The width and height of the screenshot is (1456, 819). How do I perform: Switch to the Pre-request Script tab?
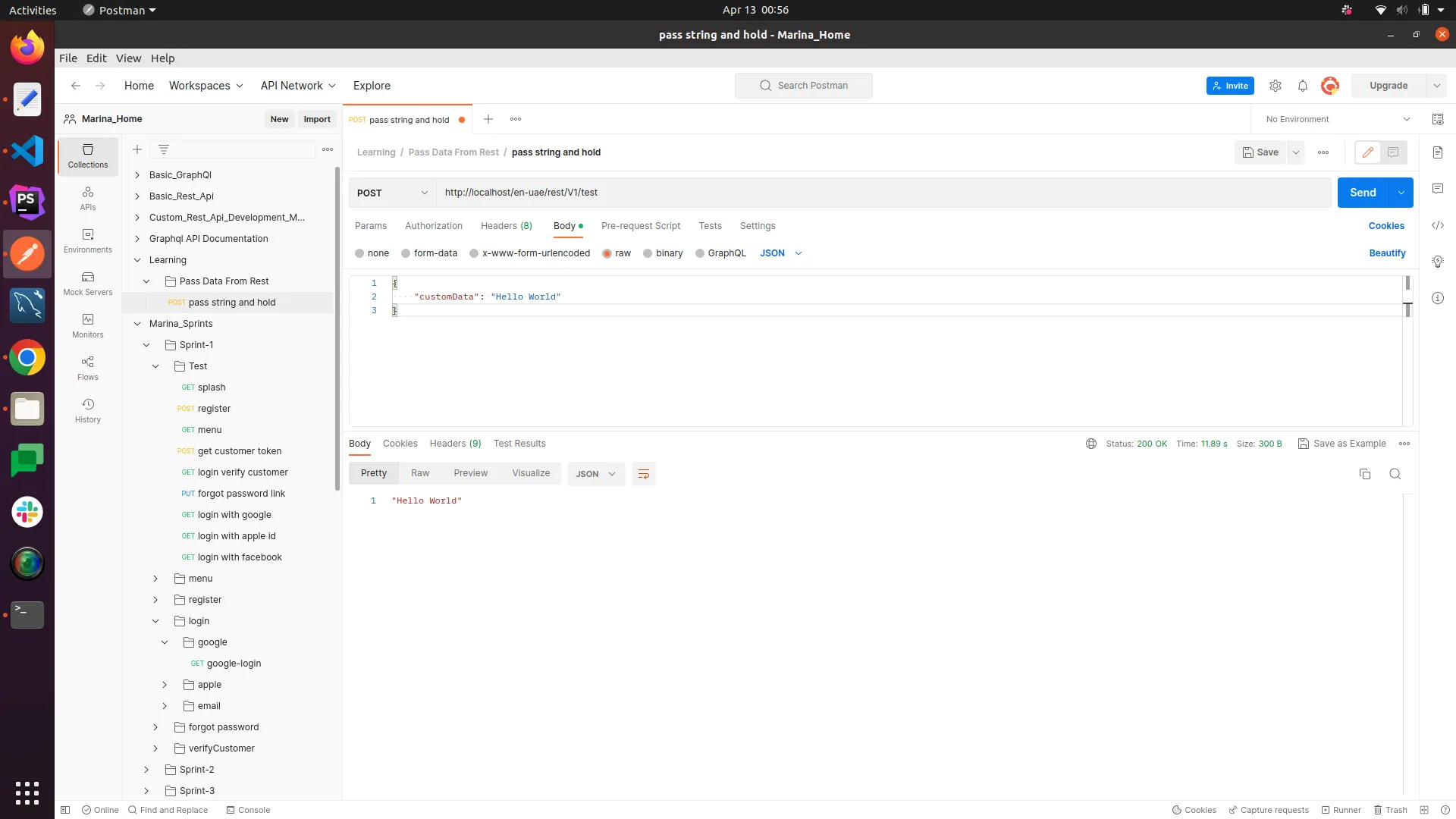640,226
